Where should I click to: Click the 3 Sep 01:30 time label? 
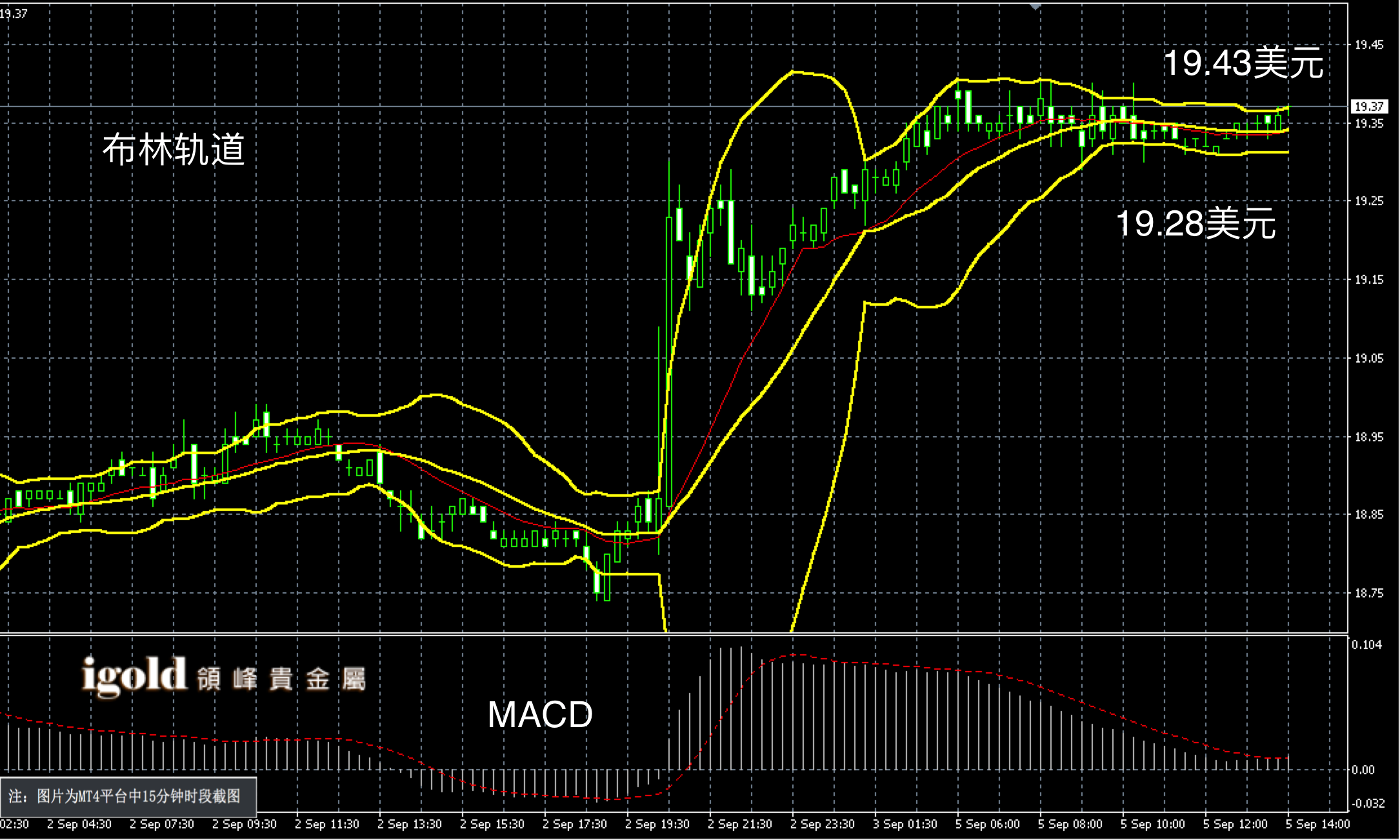pos(905,825)
